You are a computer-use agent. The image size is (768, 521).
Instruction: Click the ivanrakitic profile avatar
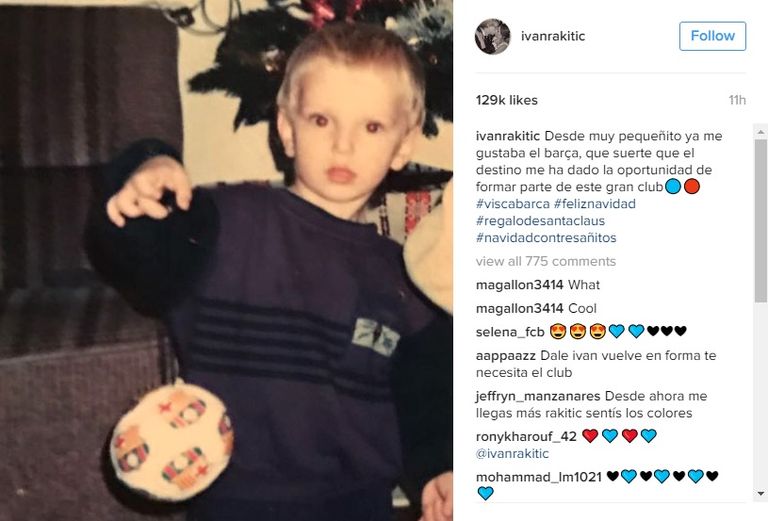tap(492, 36)
